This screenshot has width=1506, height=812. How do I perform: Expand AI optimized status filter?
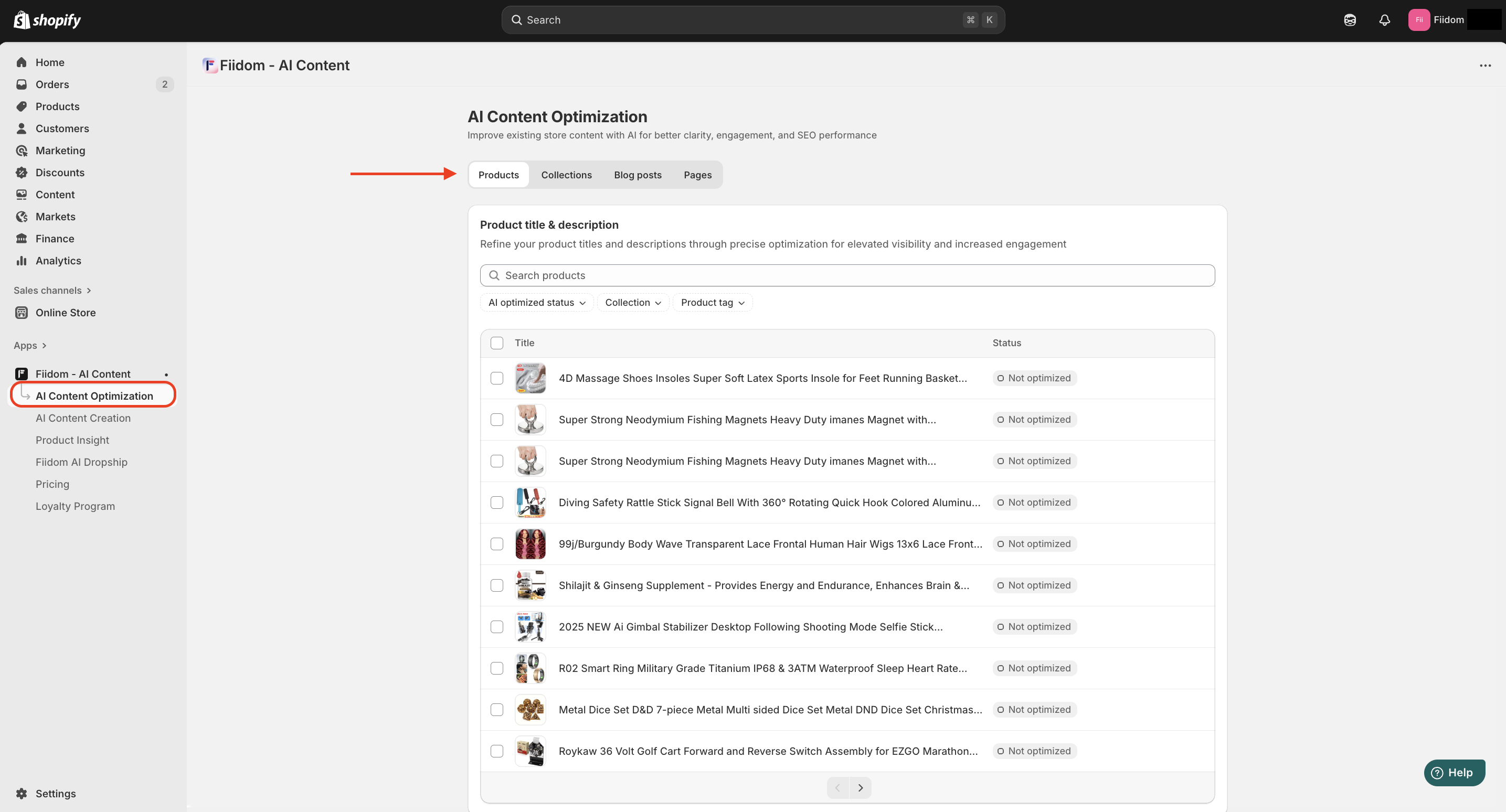536,302
